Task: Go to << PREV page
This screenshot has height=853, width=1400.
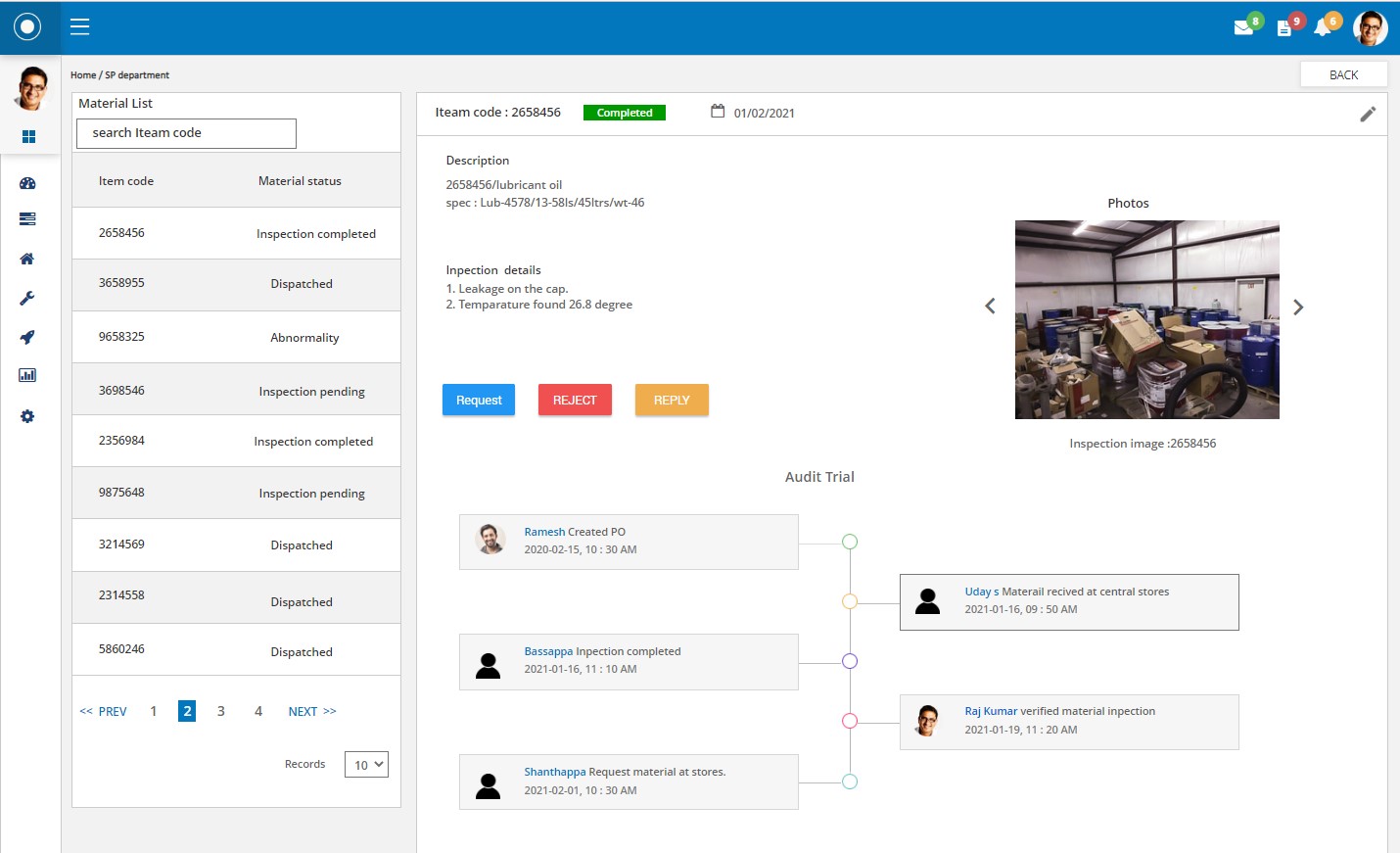Action: (103, 712)
